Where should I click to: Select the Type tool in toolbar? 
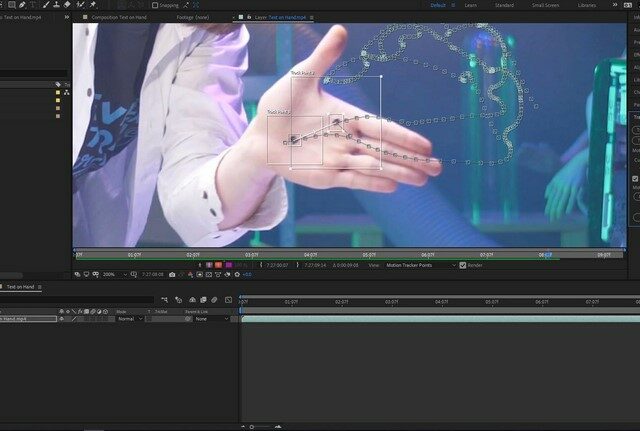pyautogui.click(x=32, y=5)
